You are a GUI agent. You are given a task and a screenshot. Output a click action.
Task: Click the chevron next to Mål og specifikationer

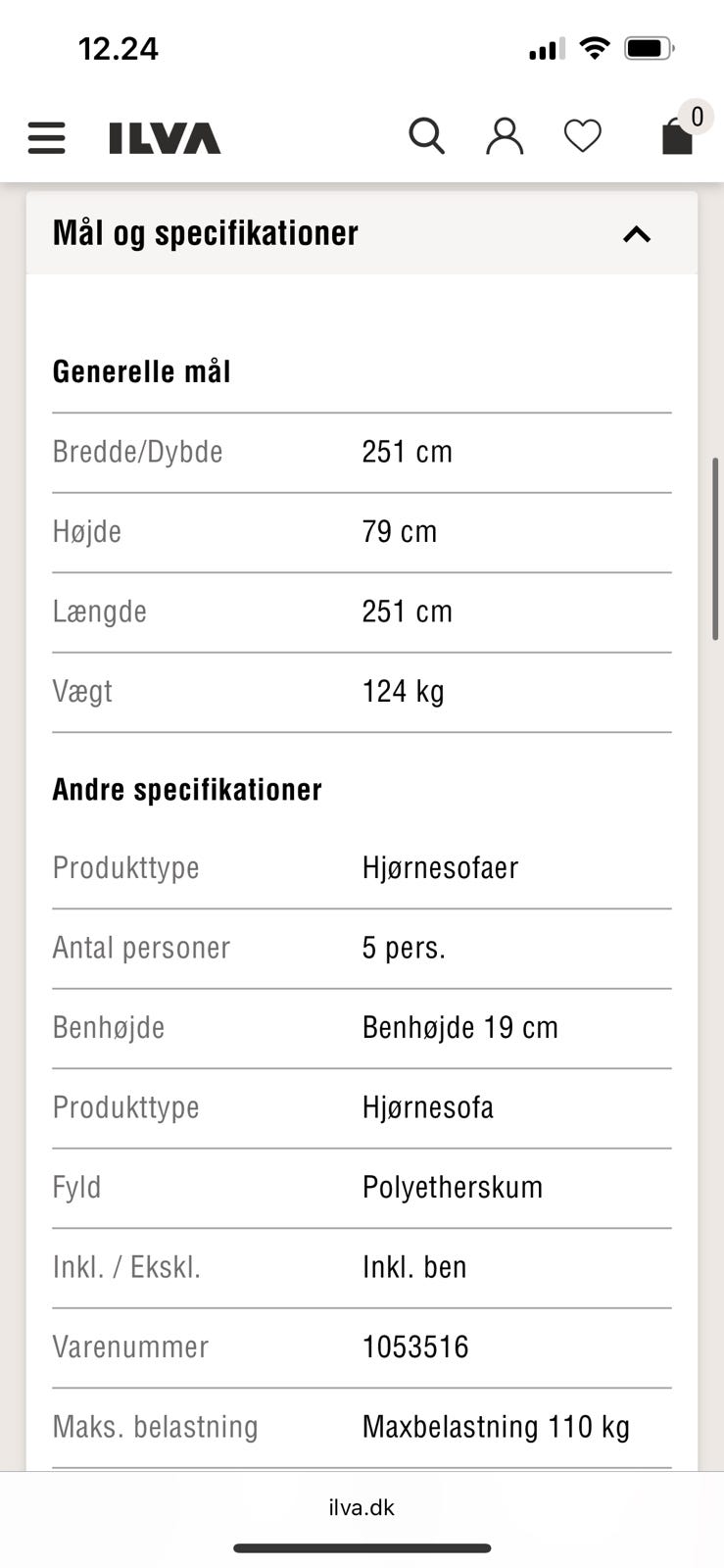click(x=637, y=233)
